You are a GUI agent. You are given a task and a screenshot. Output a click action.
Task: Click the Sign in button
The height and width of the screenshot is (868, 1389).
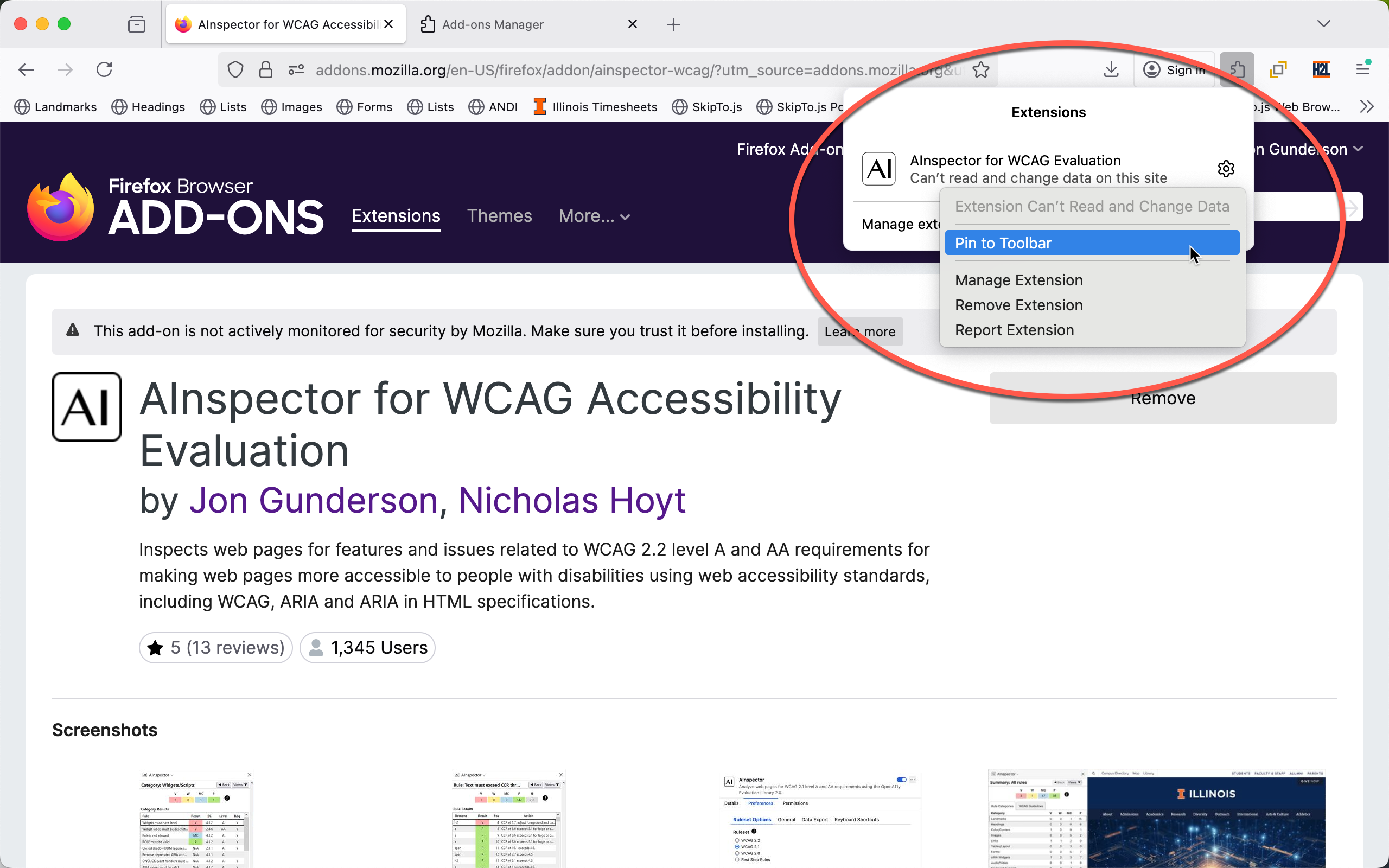click(x=1174, y=69)
